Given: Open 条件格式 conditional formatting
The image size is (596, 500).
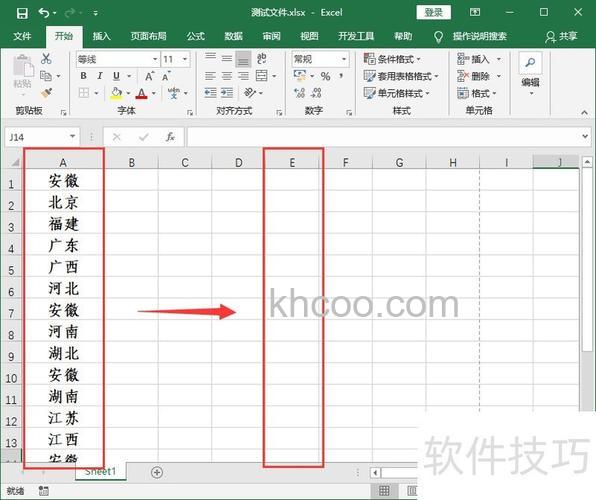Looking at the screenshot, I should 392,59.
